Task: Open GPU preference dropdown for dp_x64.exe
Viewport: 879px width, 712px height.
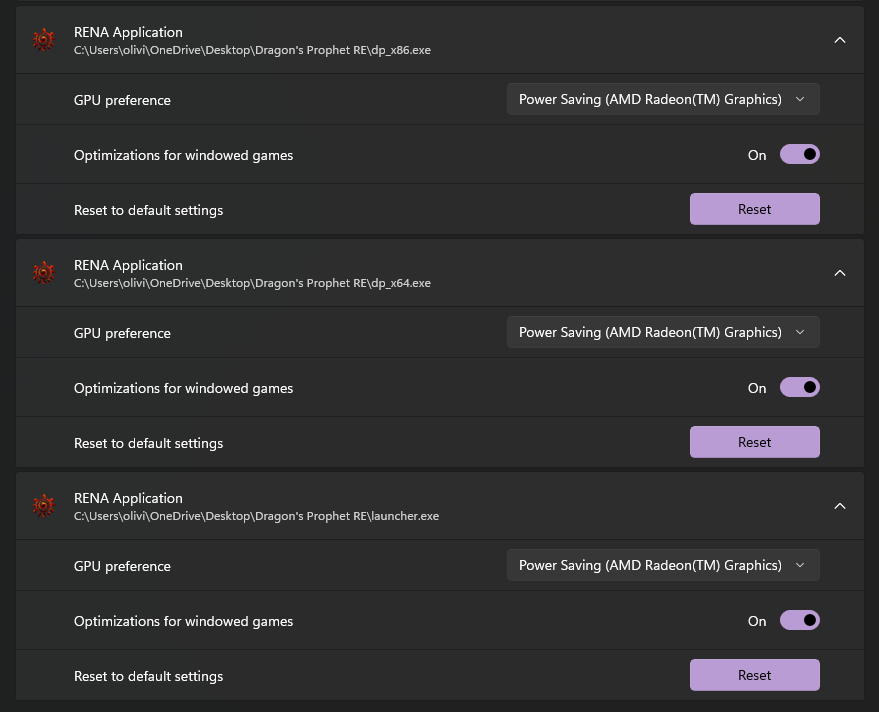Action: 663,332
